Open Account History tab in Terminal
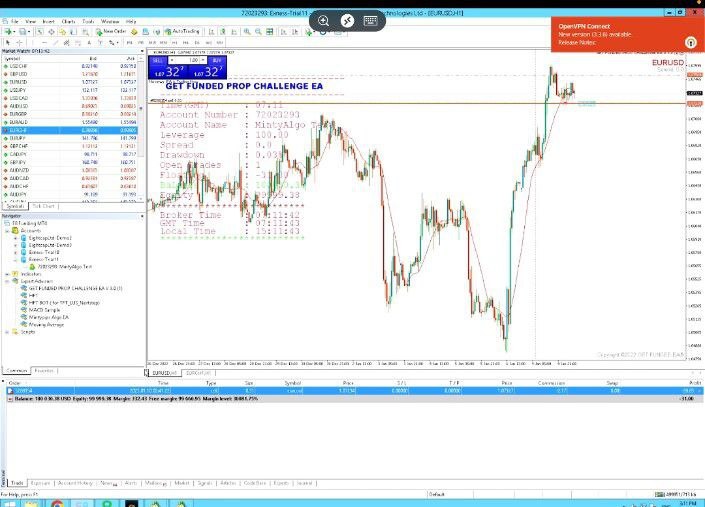This screenshot has height=507, width=705. click(75, 483)
